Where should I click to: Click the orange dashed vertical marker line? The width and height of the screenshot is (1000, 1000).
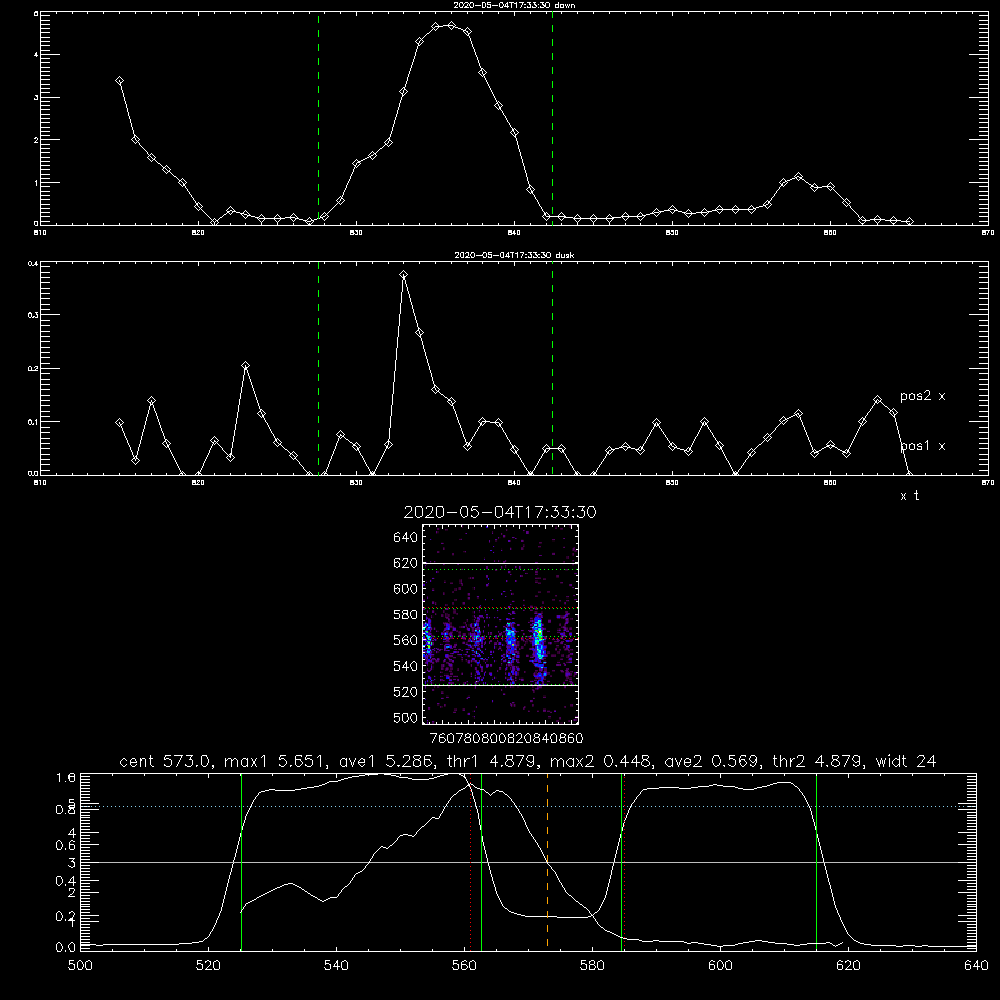point(547,862)
